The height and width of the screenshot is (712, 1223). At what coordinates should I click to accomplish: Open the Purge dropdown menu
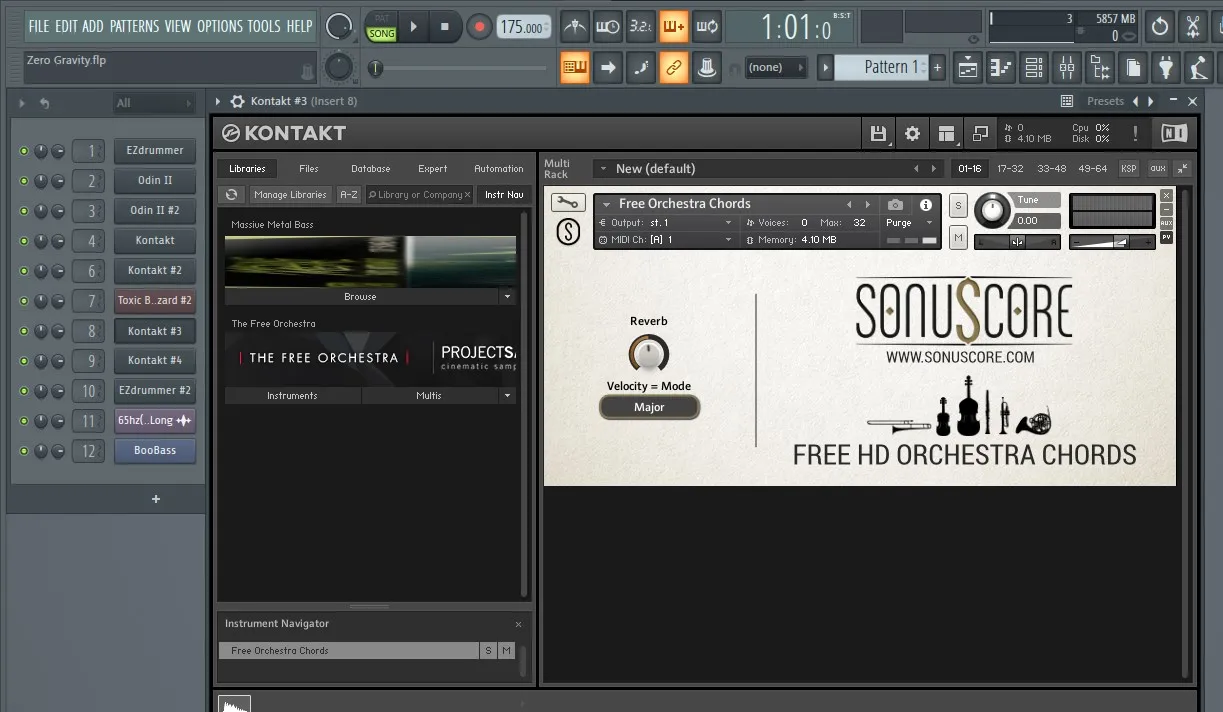pyautogui.click(x=910, y=223)
